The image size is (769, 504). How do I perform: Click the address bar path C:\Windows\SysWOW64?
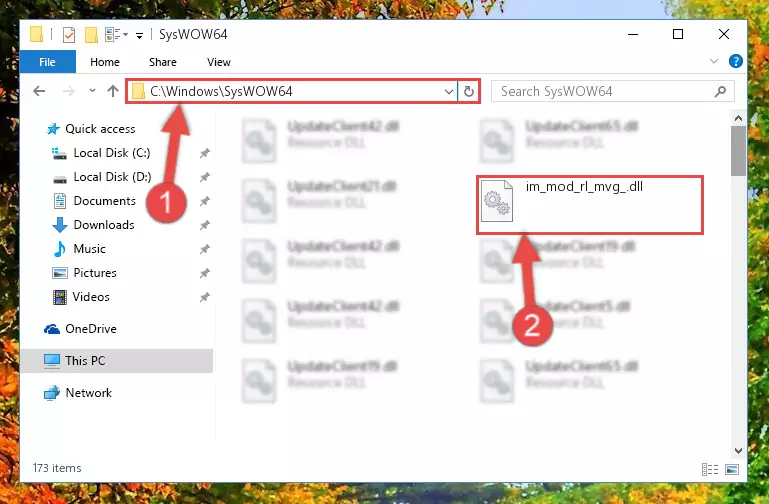221,91
